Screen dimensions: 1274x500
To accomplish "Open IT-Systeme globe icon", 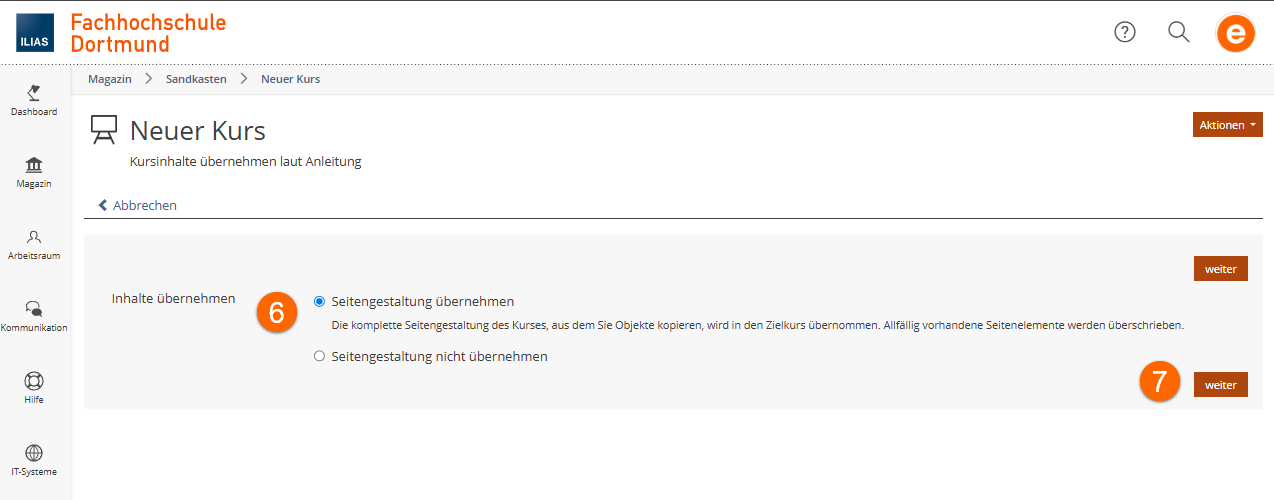I will 34,453.
